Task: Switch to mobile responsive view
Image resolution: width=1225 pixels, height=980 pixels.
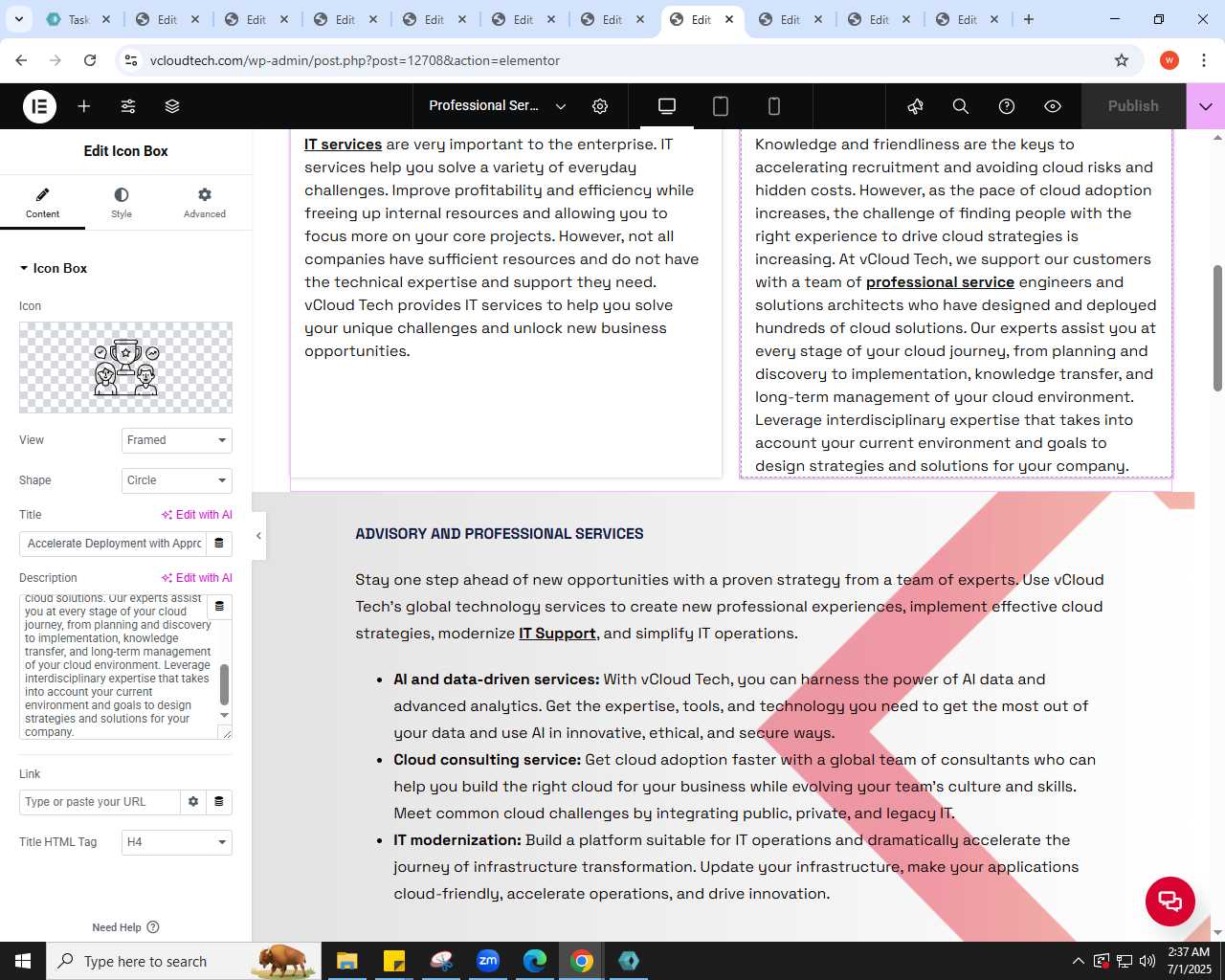Action: pyautogui.click(x=774, y=106)
